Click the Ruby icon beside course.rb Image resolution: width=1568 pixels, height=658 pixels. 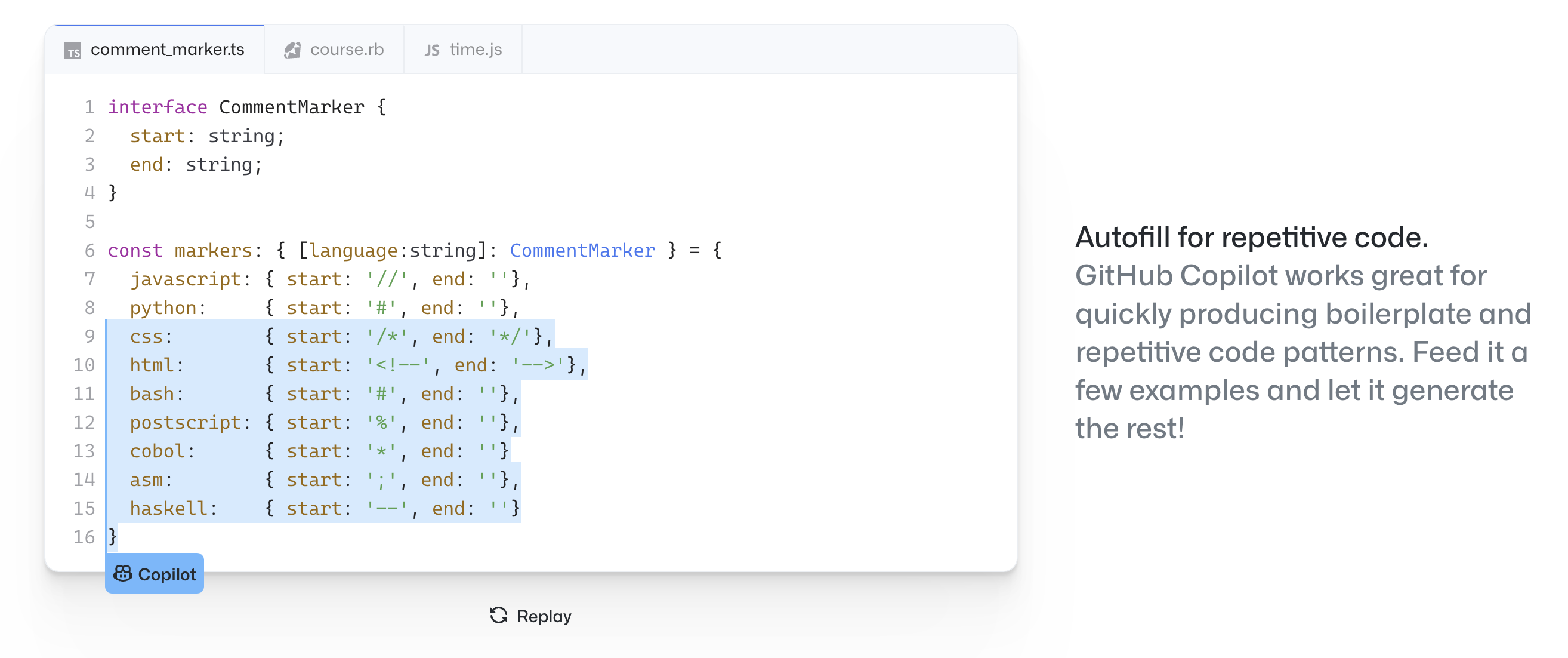tap(293, 50)
